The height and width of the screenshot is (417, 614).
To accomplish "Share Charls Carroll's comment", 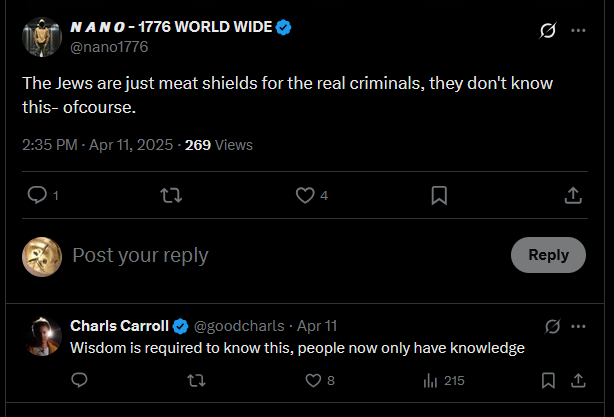I will pos(578,380).
